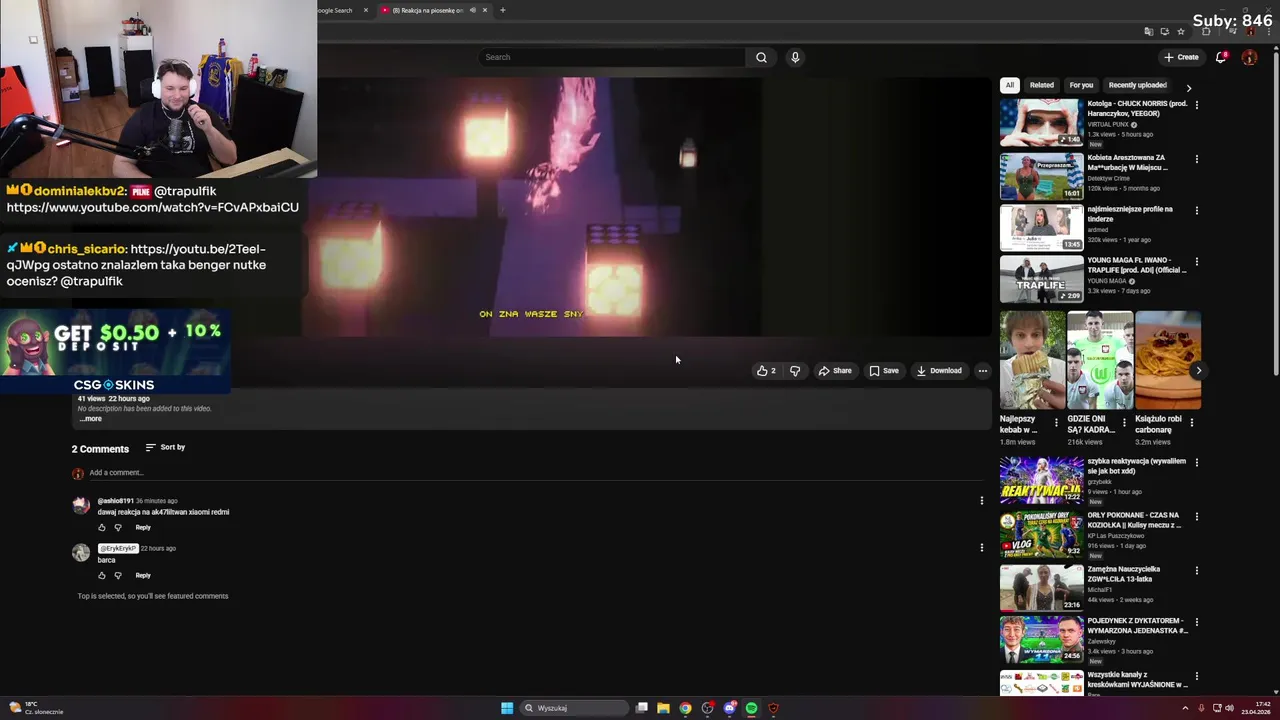Screen dimensions: 1280x720
Task: Click the Windows taskbar Wyszukaj search box
Action: coord(575,708)
